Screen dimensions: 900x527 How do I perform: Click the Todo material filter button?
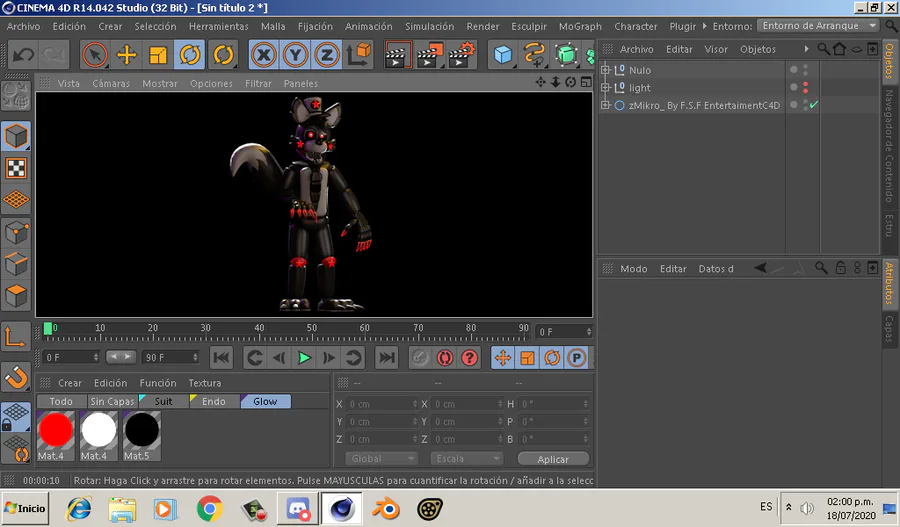[61, 401]
